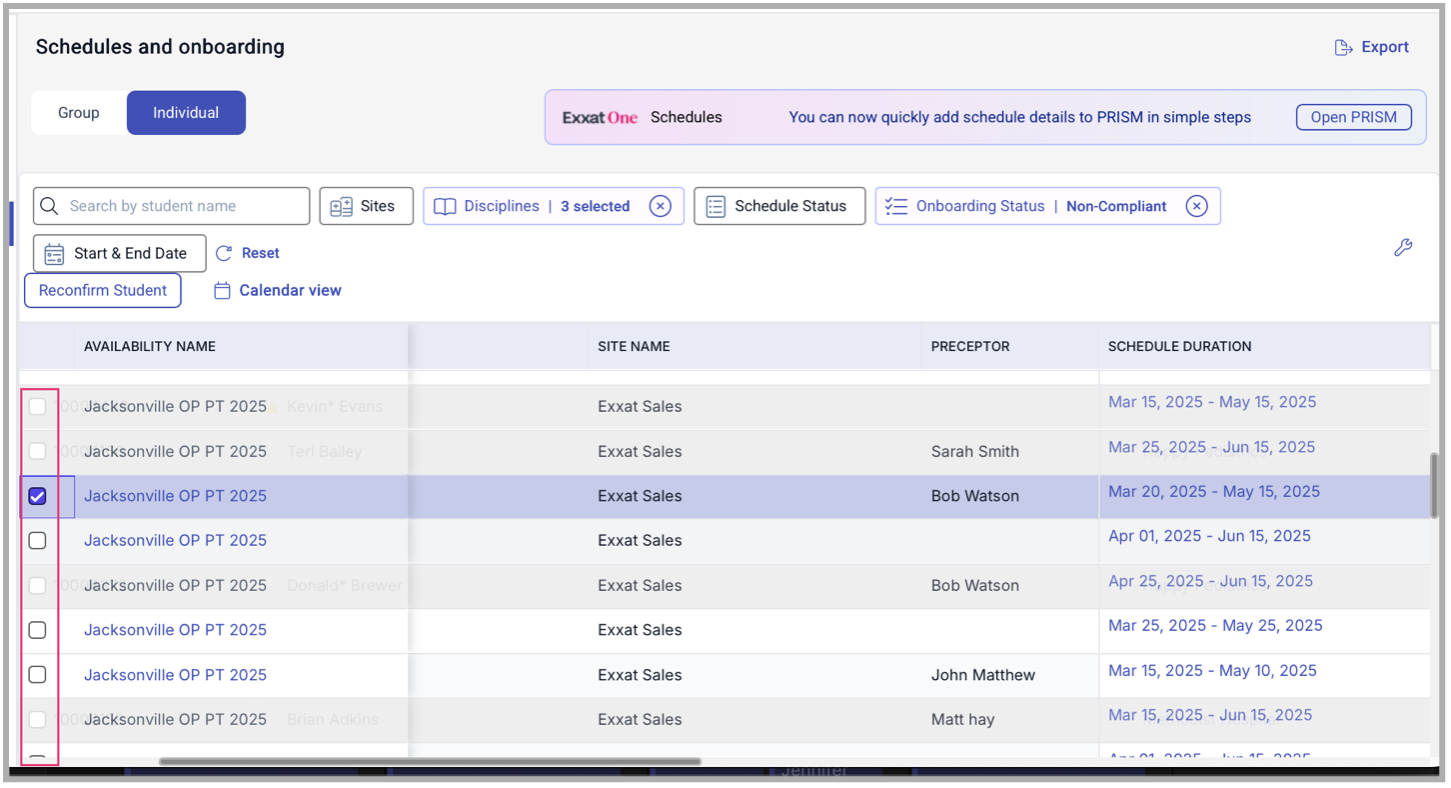
Task: Open the Sites filter dropdown
Action: pyautogui.click(x=366, y=206)
